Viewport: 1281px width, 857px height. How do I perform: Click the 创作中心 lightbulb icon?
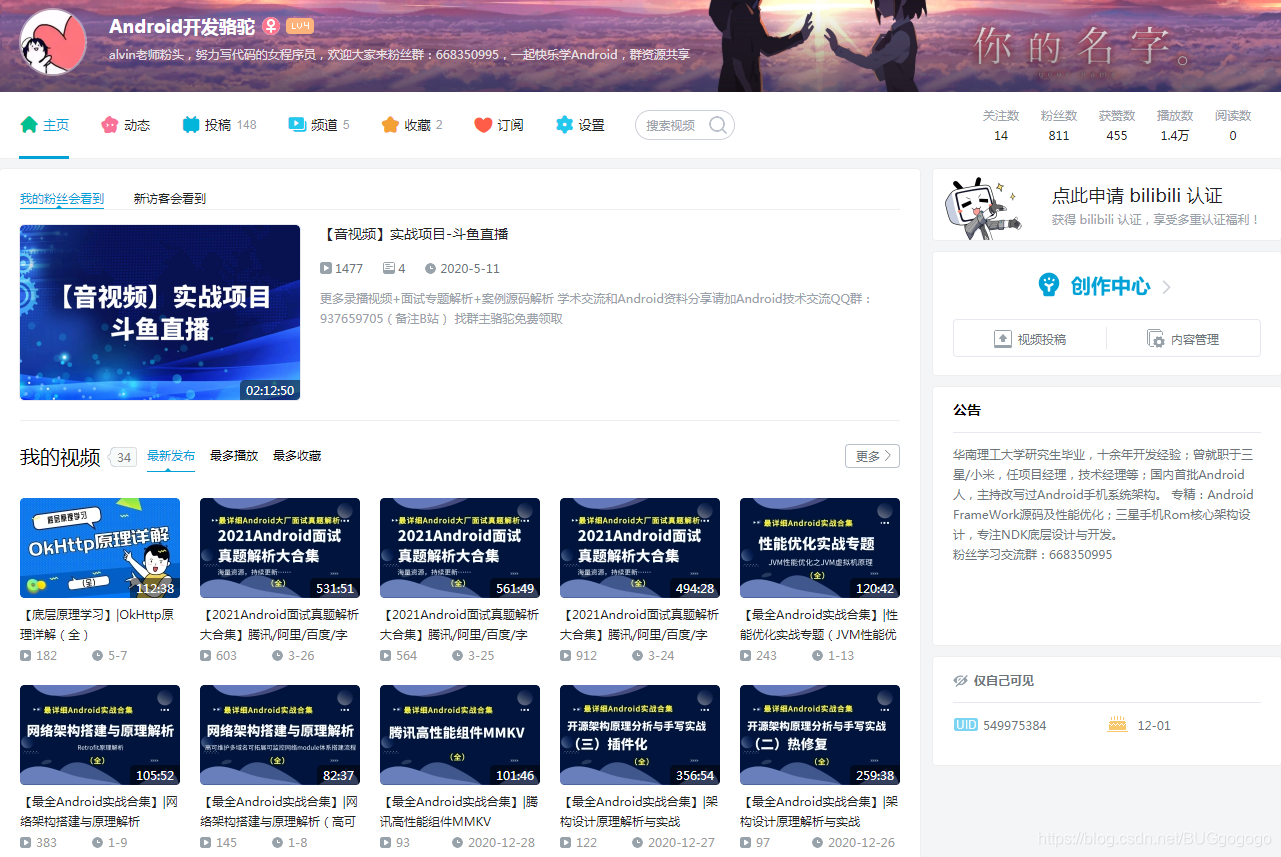[x=1048, y=285]
